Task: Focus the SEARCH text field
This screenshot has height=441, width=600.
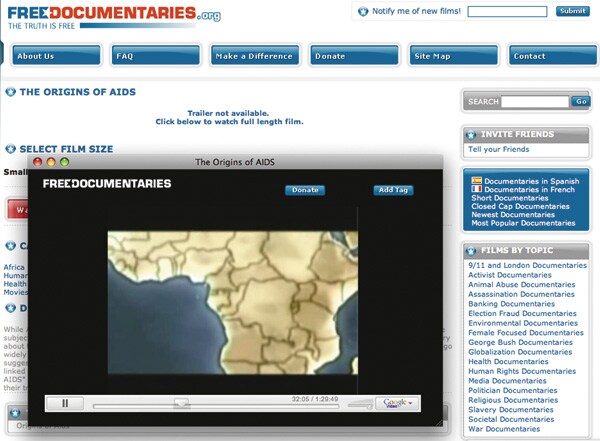Action: pos(535,102)
